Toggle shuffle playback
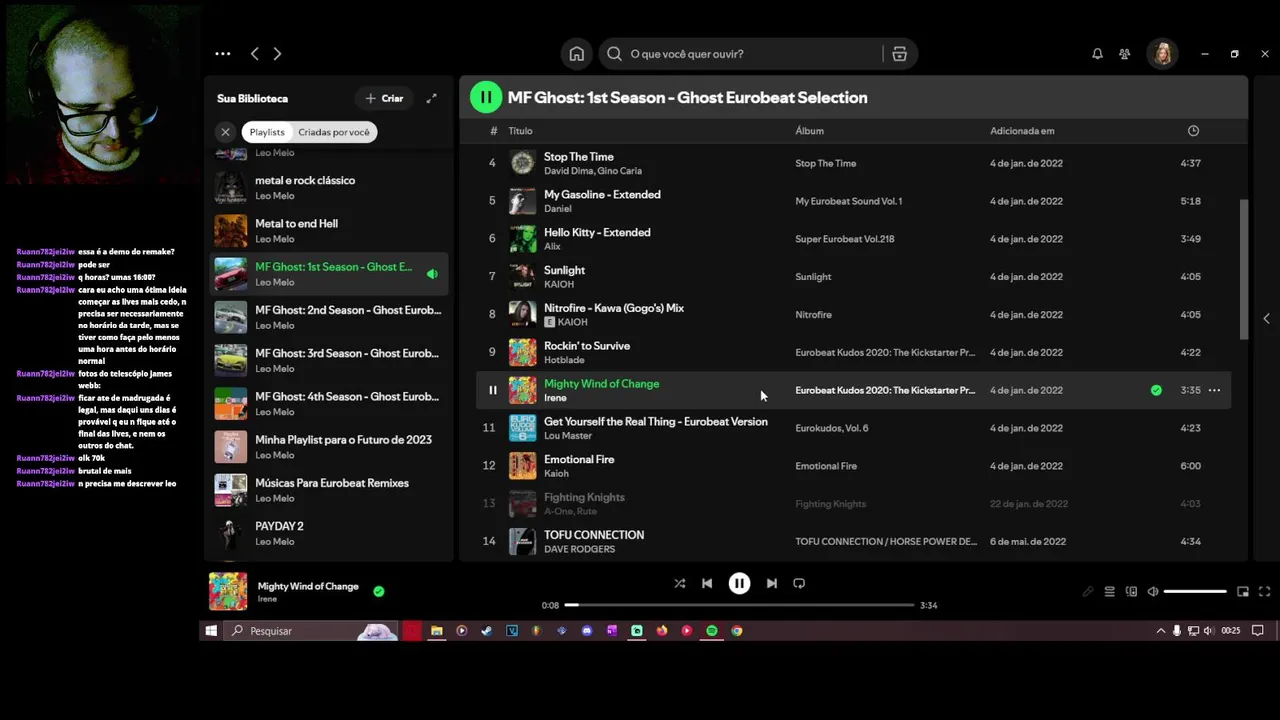1280x720 pixels. coord(680,583)
